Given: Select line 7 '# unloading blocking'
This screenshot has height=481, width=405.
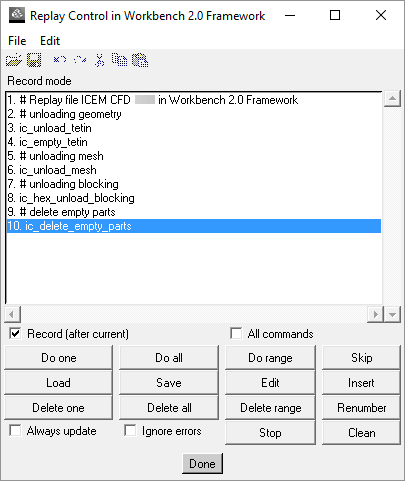Looking at the screenshot, I should [194, 184].
